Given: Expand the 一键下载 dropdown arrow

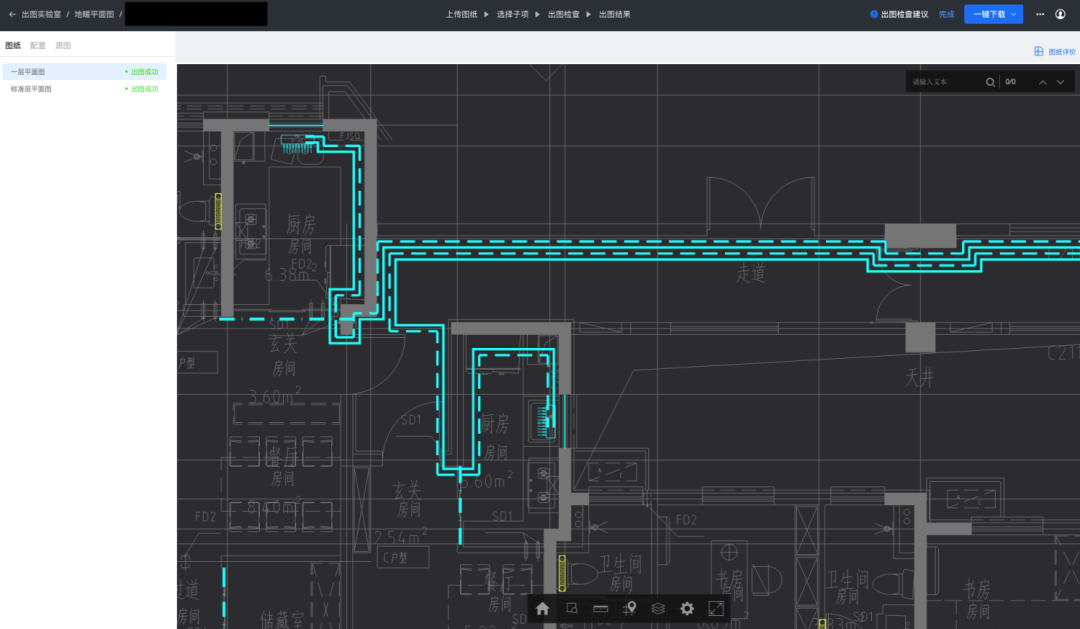Looking at the screenshot, I should pos(1014,14).
